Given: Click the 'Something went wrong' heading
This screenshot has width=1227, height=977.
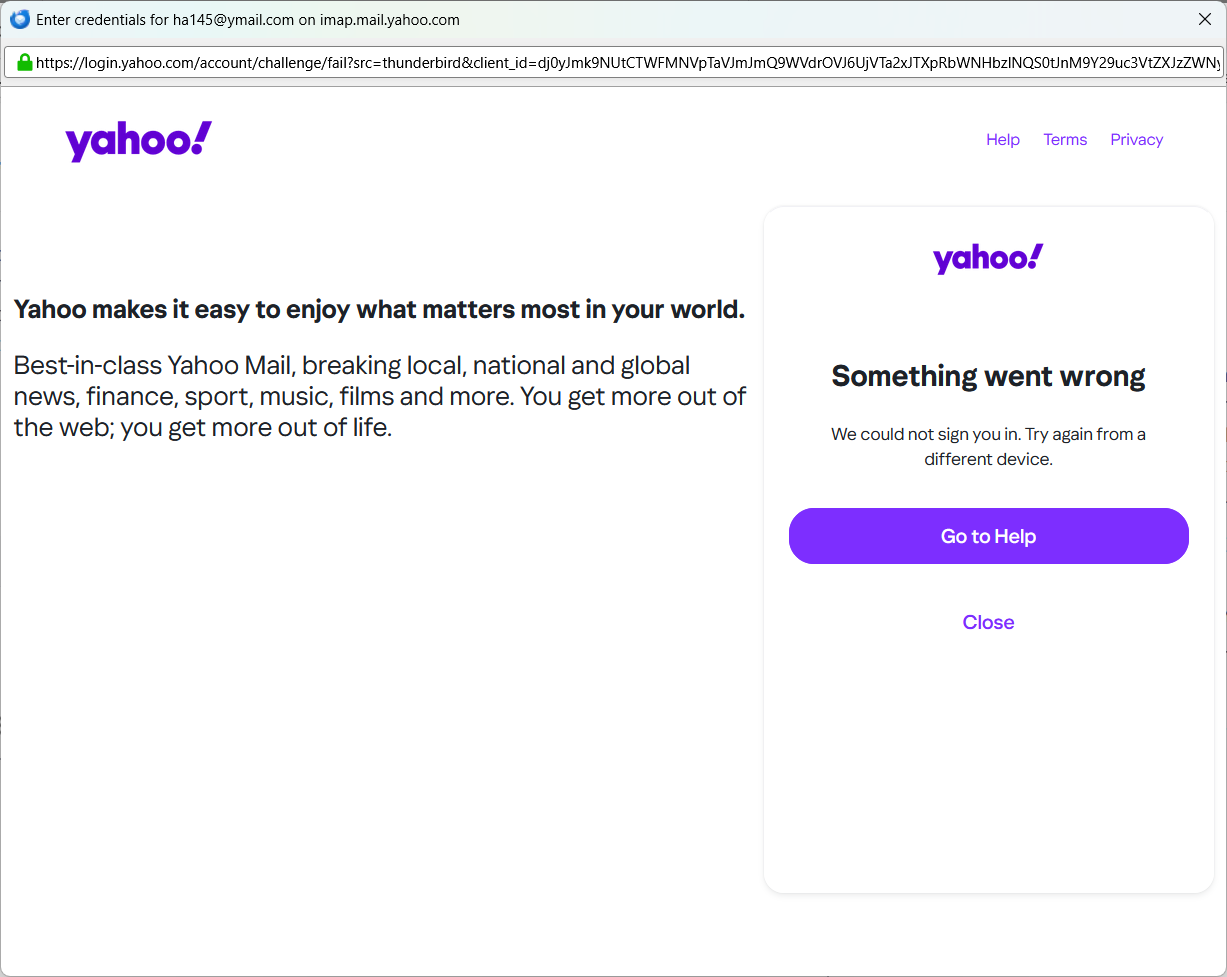Looking at the screenshot, I should 988,376.
